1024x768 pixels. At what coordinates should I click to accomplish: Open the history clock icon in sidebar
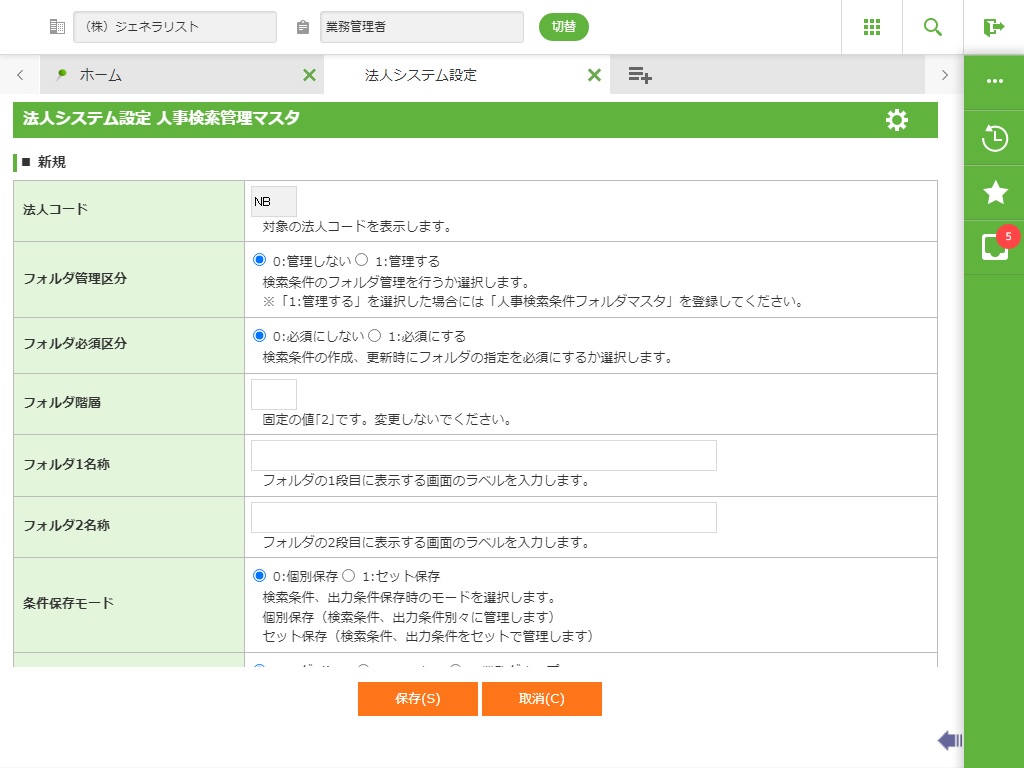click(x=994, y=138)
